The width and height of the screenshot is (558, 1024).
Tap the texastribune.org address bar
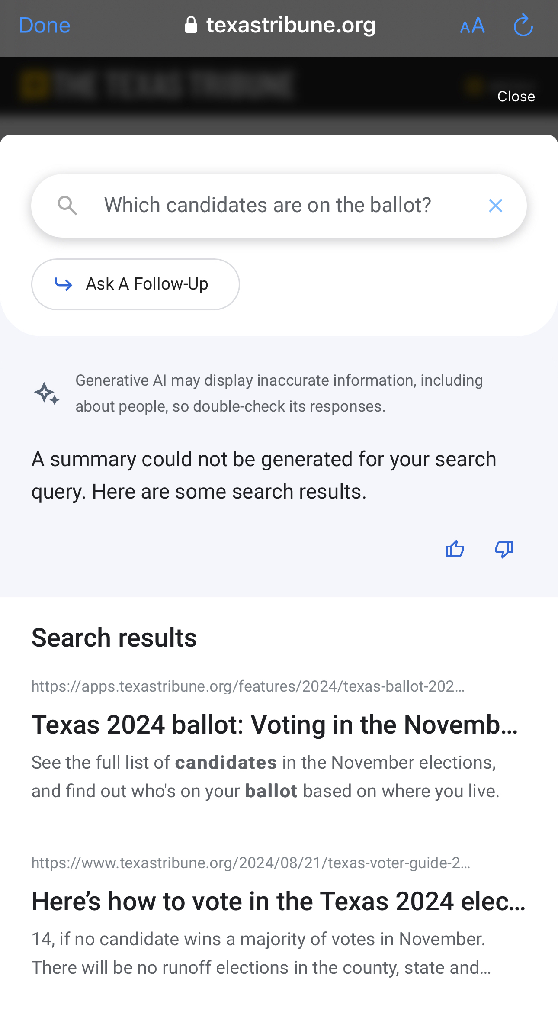280,25
